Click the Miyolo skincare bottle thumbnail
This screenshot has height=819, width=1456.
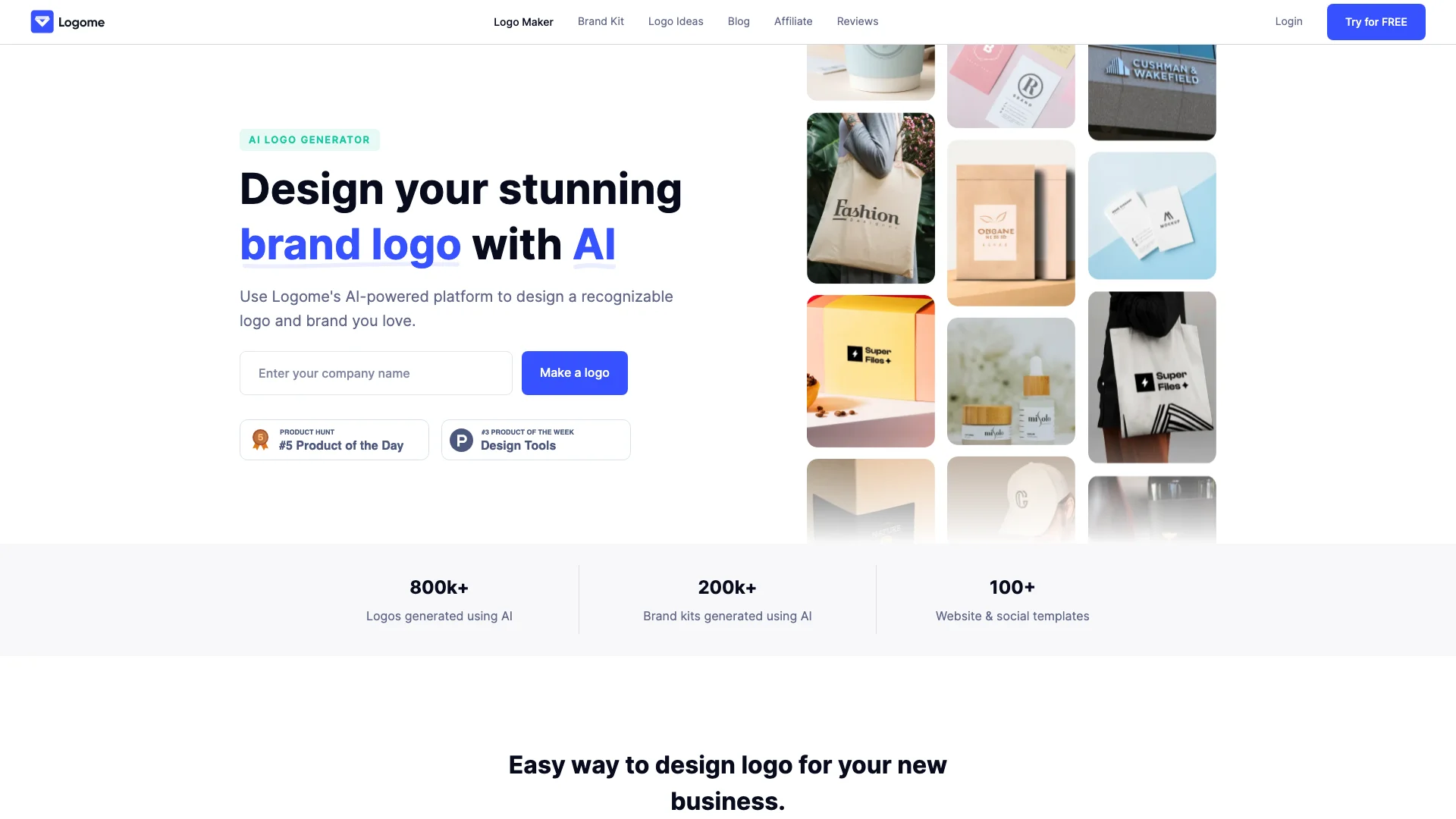1011,380
